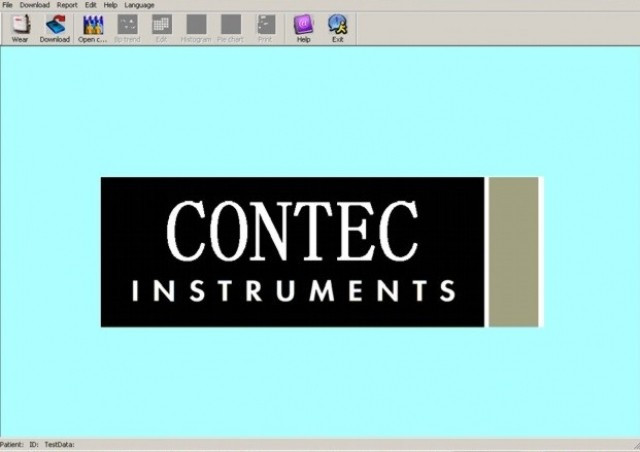640x452 pixels.
Task: Click the TestData: status bar label
Action: click(x=59, y=444)
